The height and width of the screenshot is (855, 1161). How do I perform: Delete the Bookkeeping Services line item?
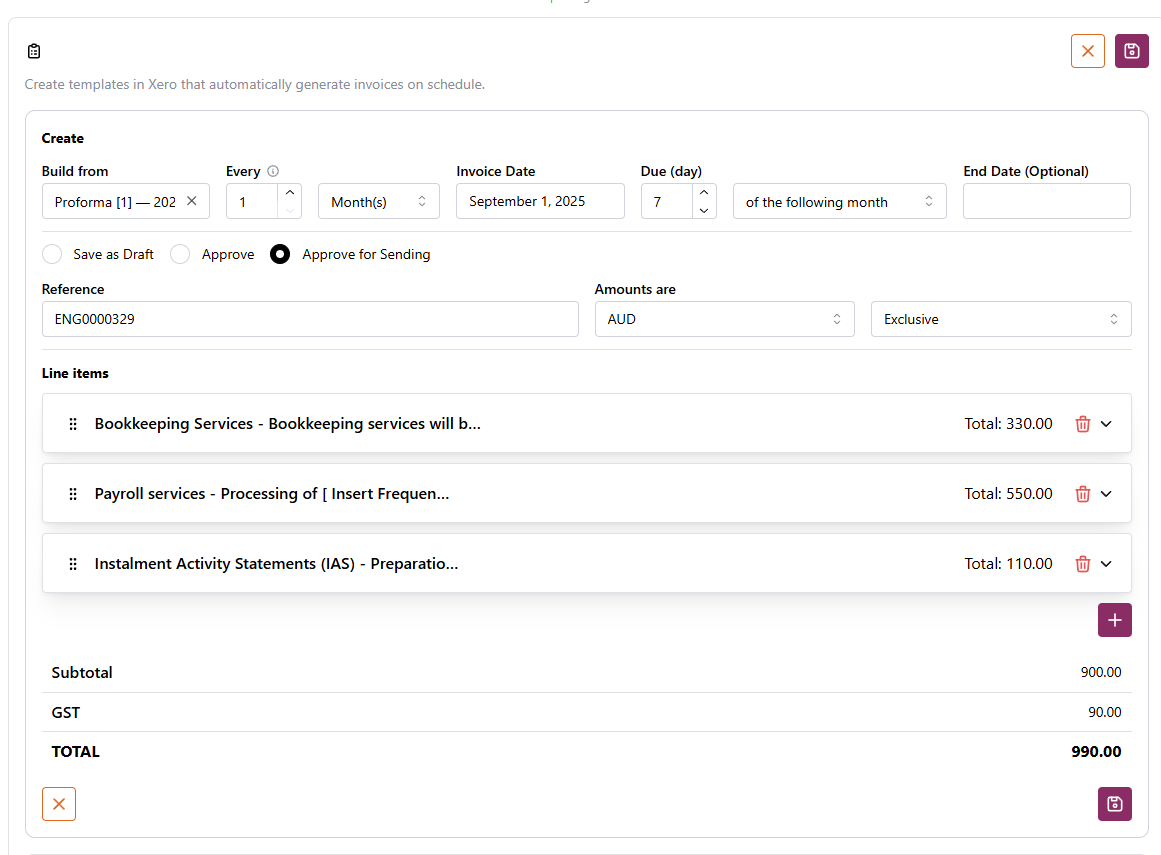coord(1082,424)
